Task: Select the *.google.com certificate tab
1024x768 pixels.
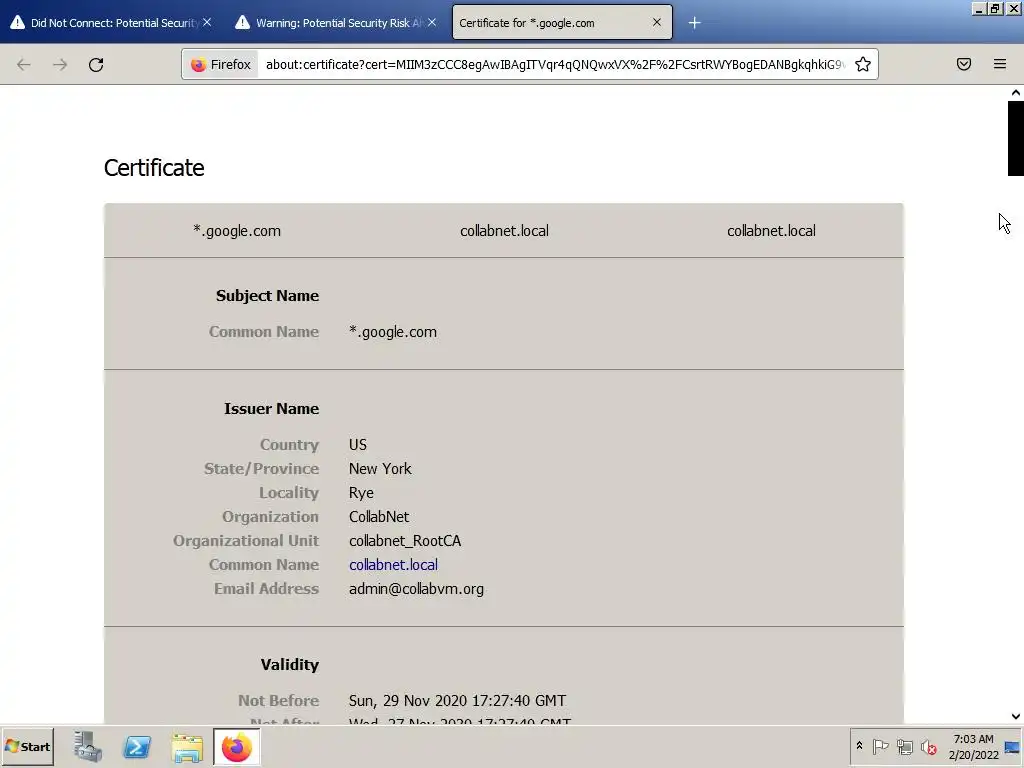Action: pyautogui.click(x=237, y=231)
